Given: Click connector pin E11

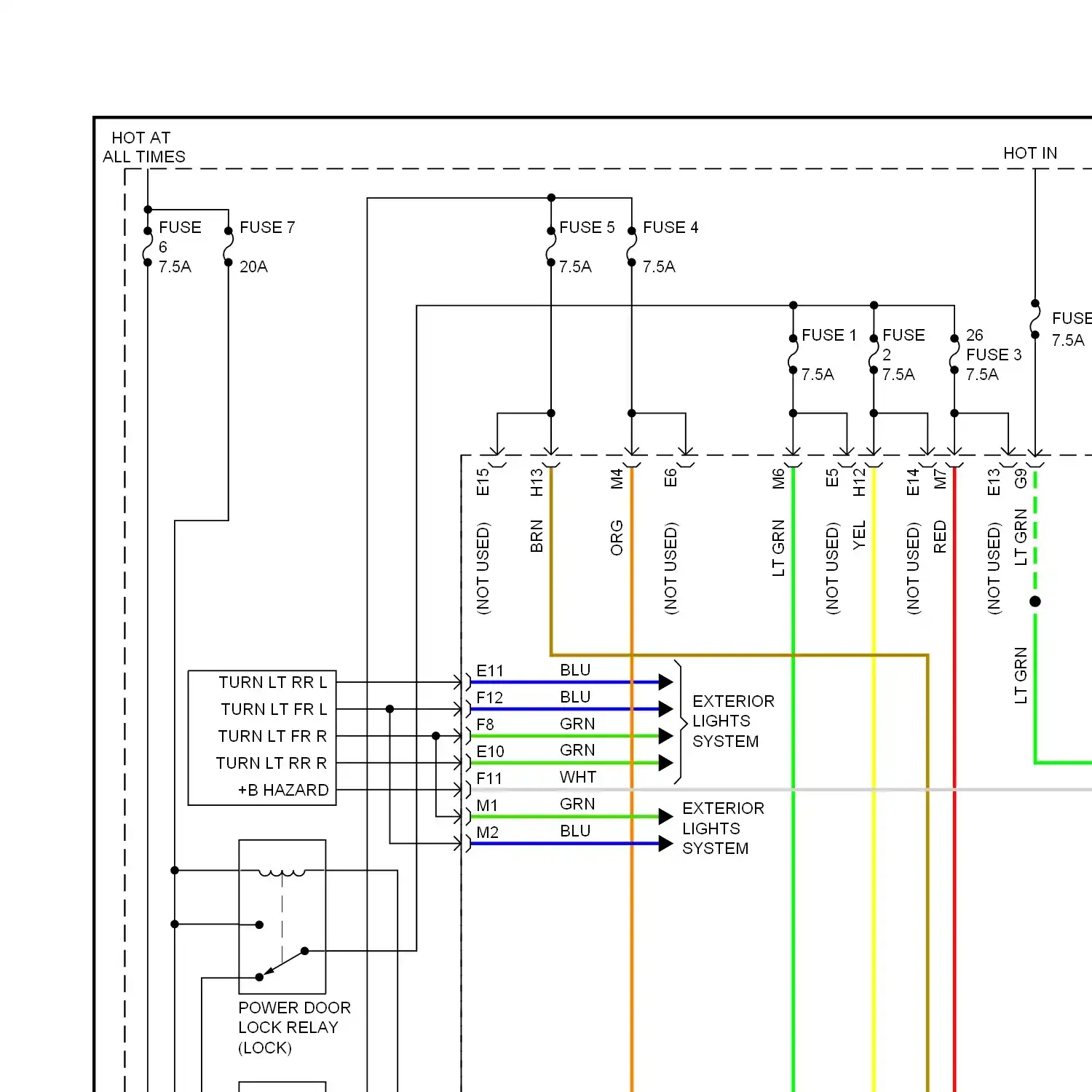Looking at the screenshot, I should [x=490, y=670].
